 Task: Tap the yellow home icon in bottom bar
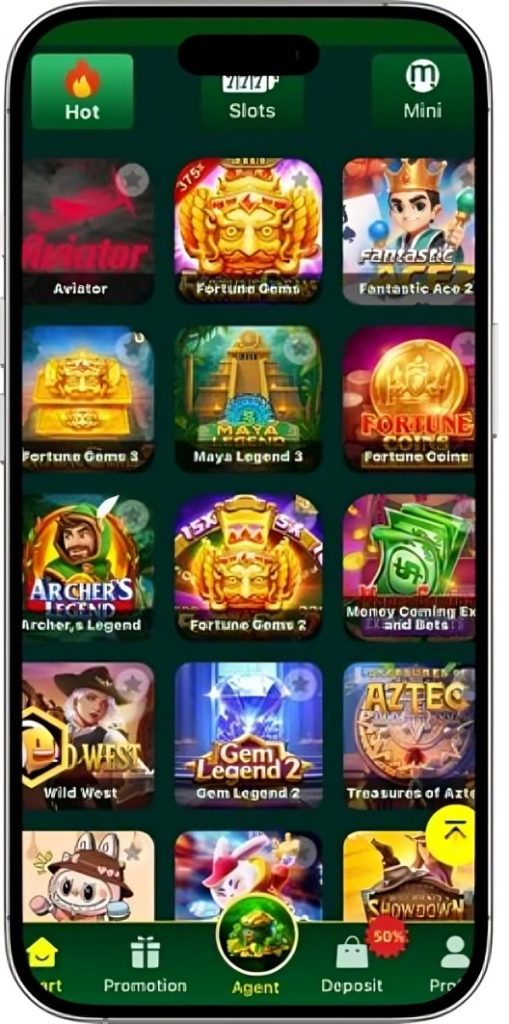(x=42, y=952)
